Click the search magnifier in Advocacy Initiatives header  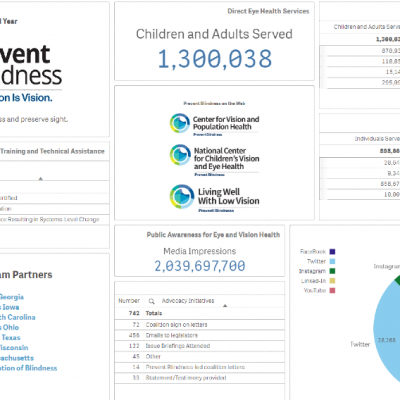(152, 301)
